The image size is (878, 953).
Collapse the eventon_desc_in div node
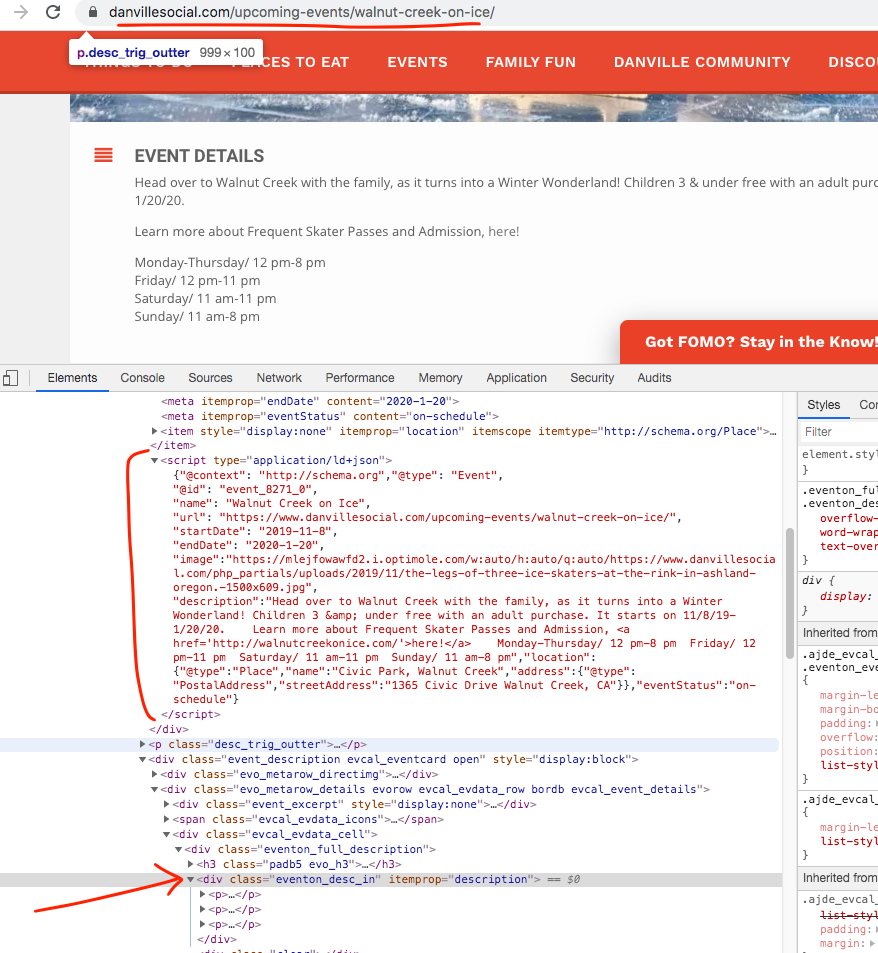(x=191, y=880)
